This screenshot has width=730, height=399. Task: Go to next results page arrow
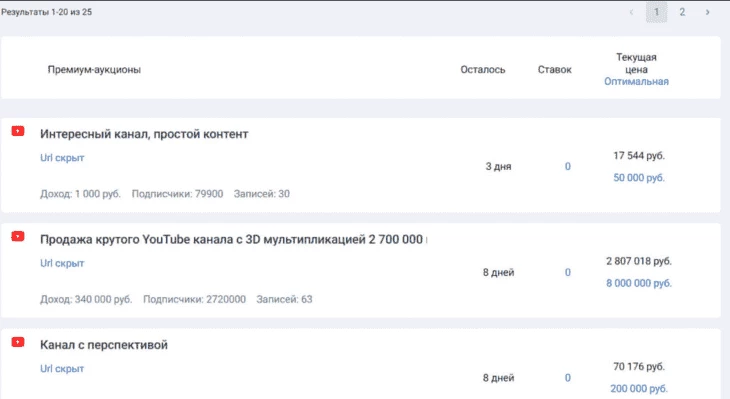[707, 12]
